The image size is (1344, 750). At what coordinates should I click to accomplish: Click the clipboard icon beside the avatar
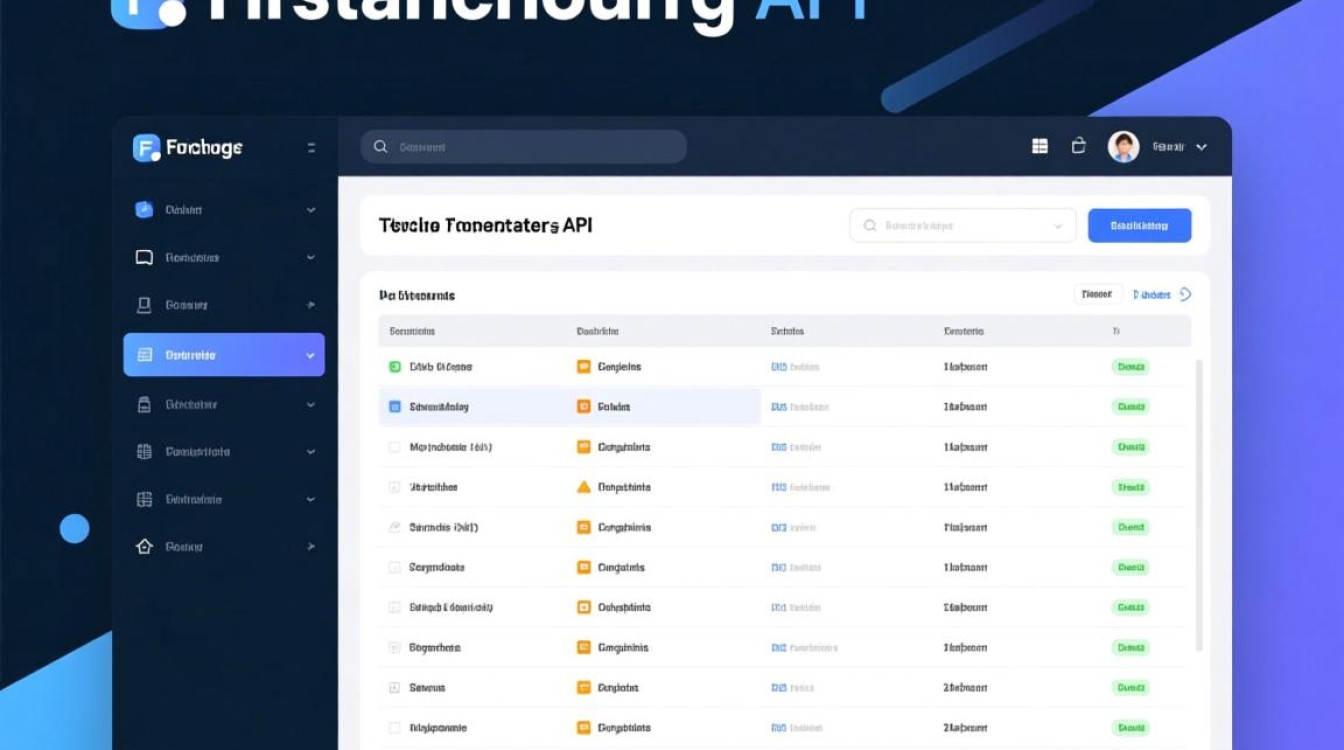pos(1079,146)
